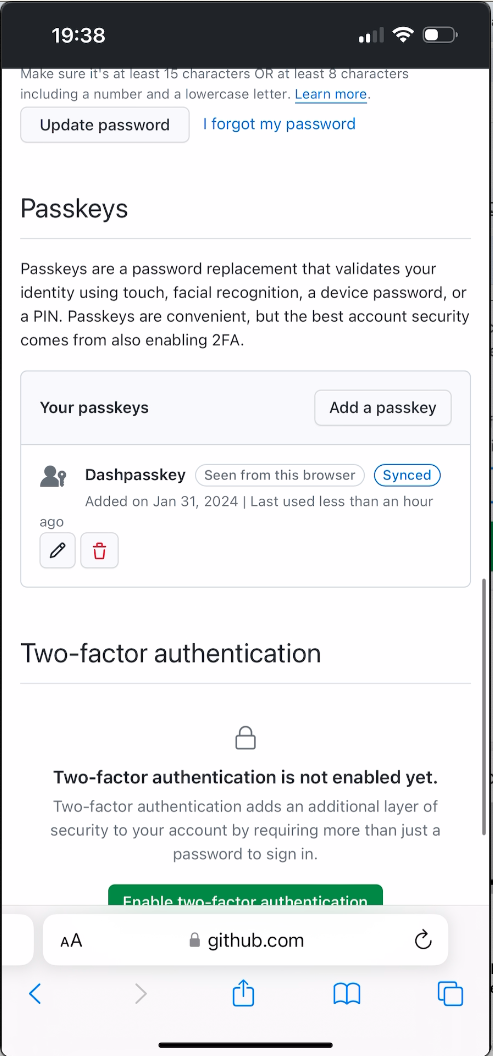
Task: Tap the lock icon above two-factor message
Action: point(245,738)
